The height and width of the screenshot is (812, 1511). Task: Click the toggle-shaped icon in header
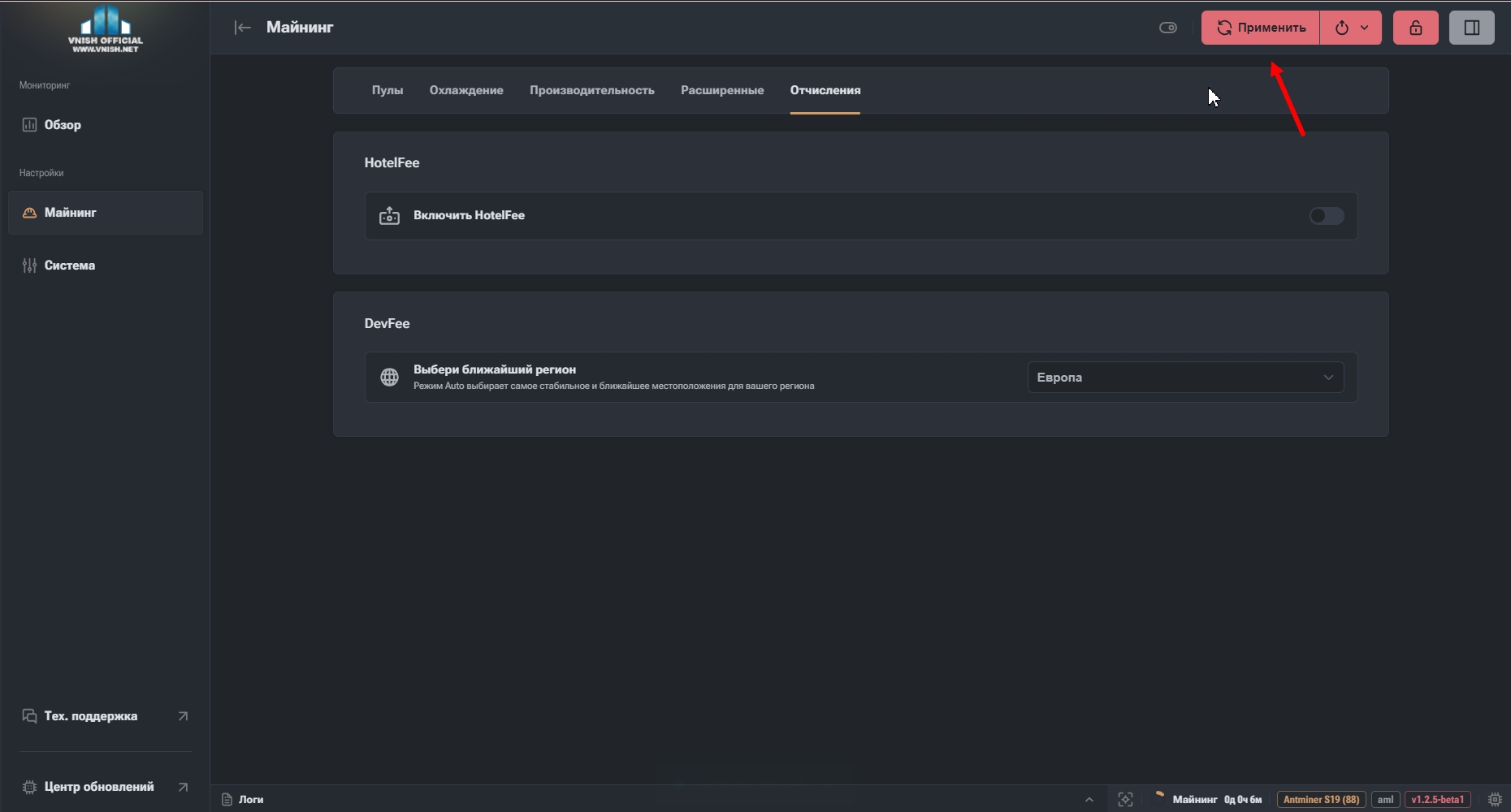point(1168,28)
